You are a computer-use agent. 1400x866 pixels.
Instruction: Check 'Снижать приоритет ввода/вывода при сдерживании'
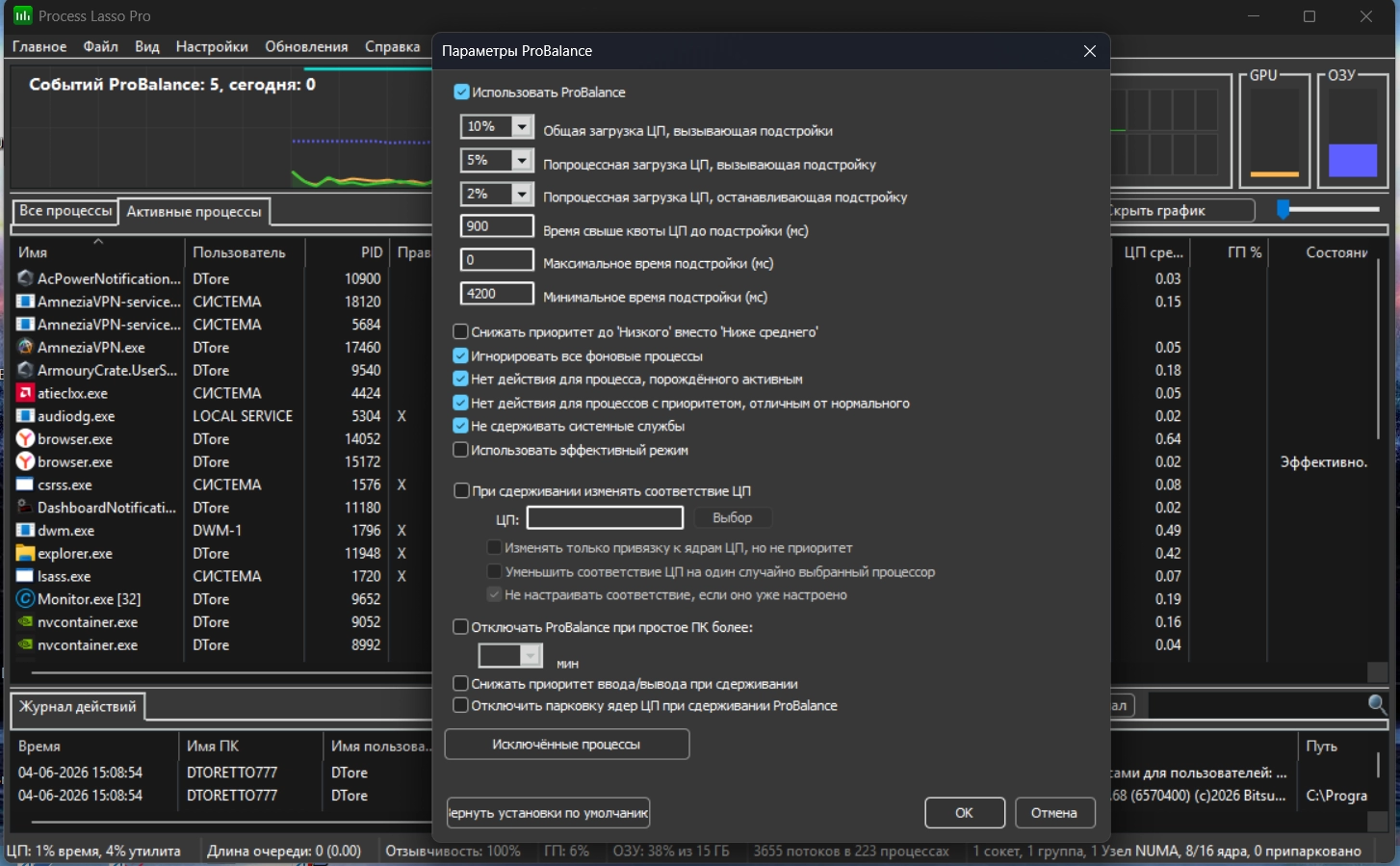pos(461,684)
